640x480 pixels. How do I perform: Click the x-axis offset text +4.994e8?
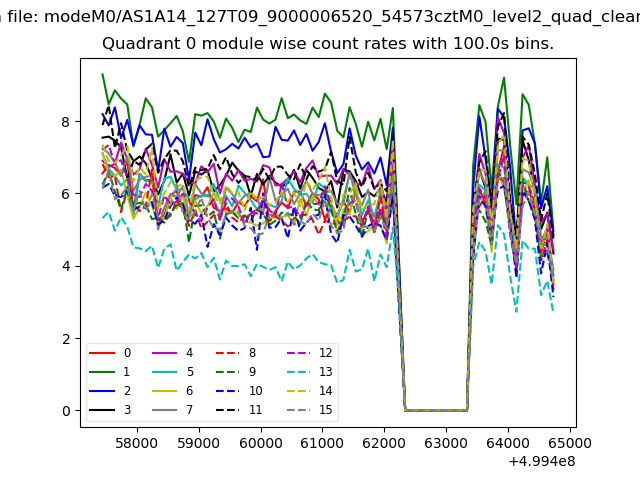pyautogui.click(x=542, y=461)
